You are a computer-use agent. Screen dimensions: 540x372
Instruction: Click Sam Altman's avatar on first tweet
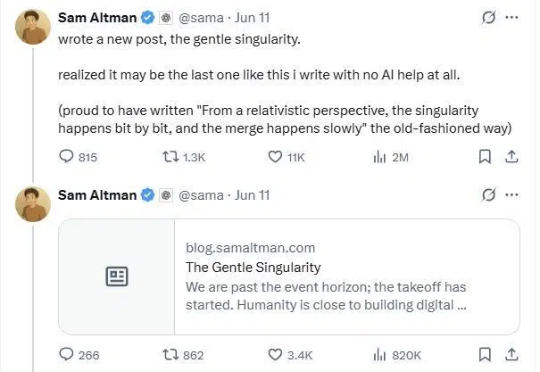point(33,27)
